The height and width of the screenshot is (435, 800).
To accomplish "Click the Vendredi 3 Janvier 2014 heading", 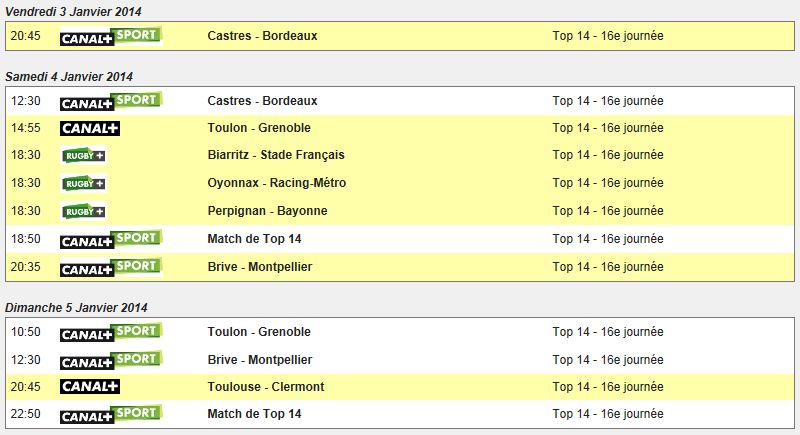I will point(73,11).
